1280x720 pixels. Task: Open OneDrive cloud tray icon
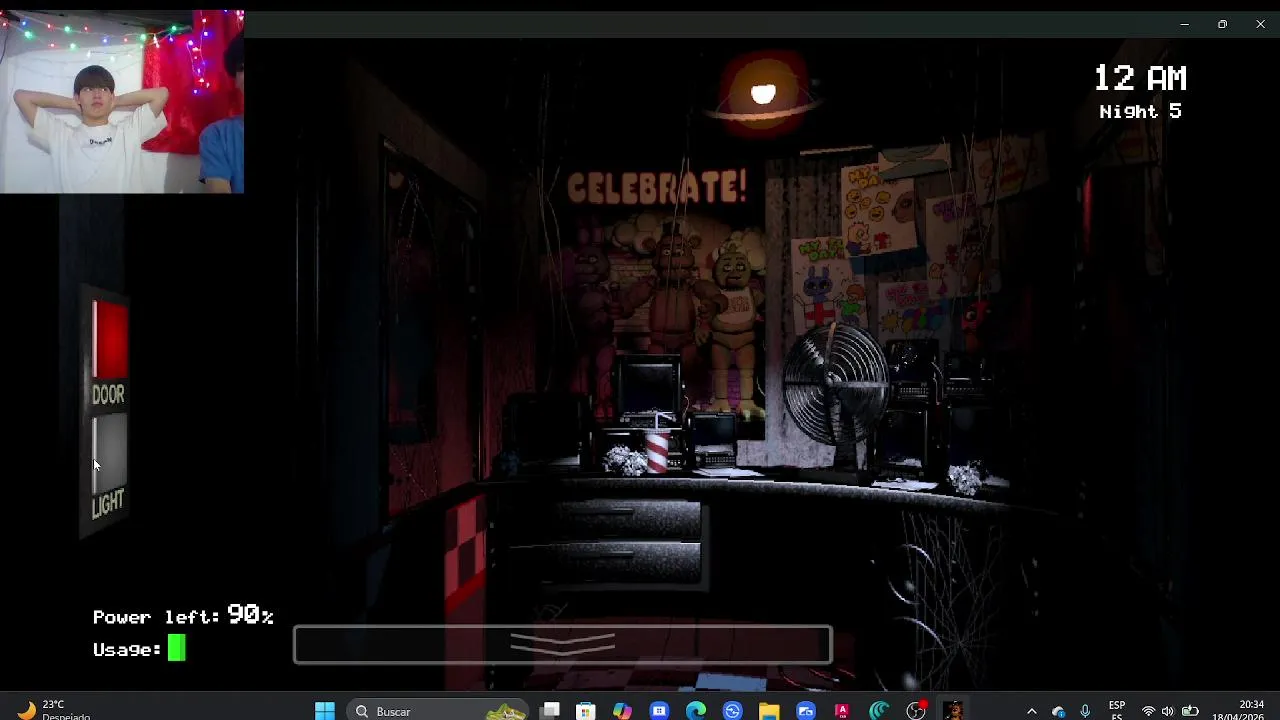click(1059, 711)
